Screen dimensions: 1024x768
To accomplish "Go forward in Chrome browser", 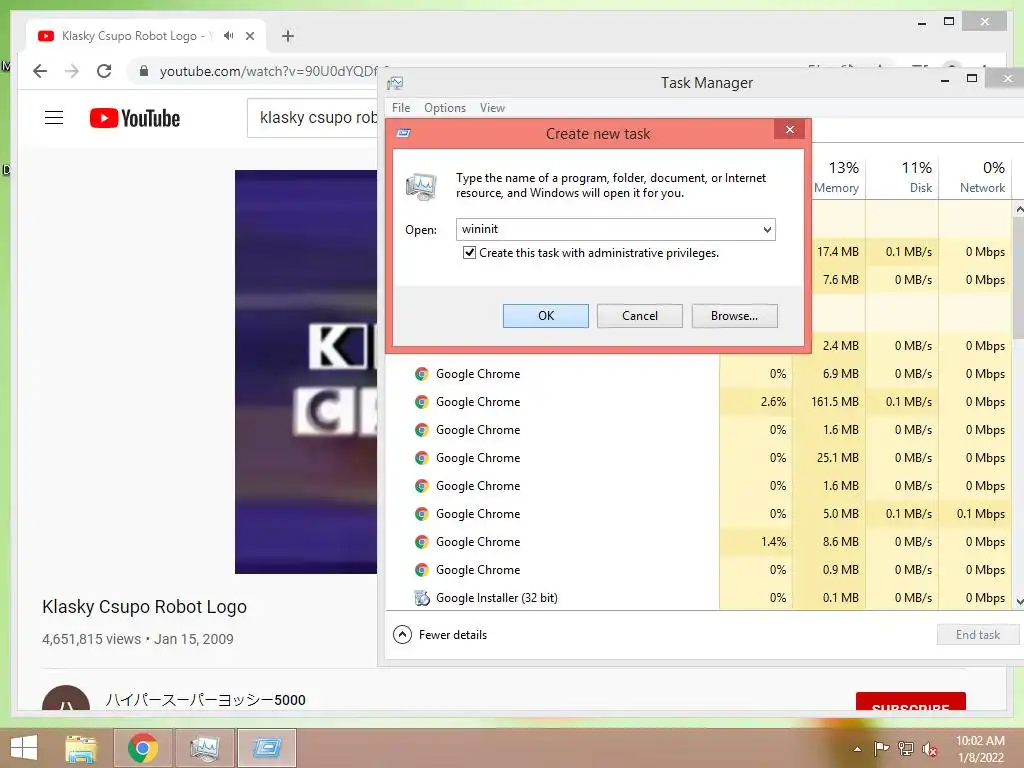I will coord(72,71).
